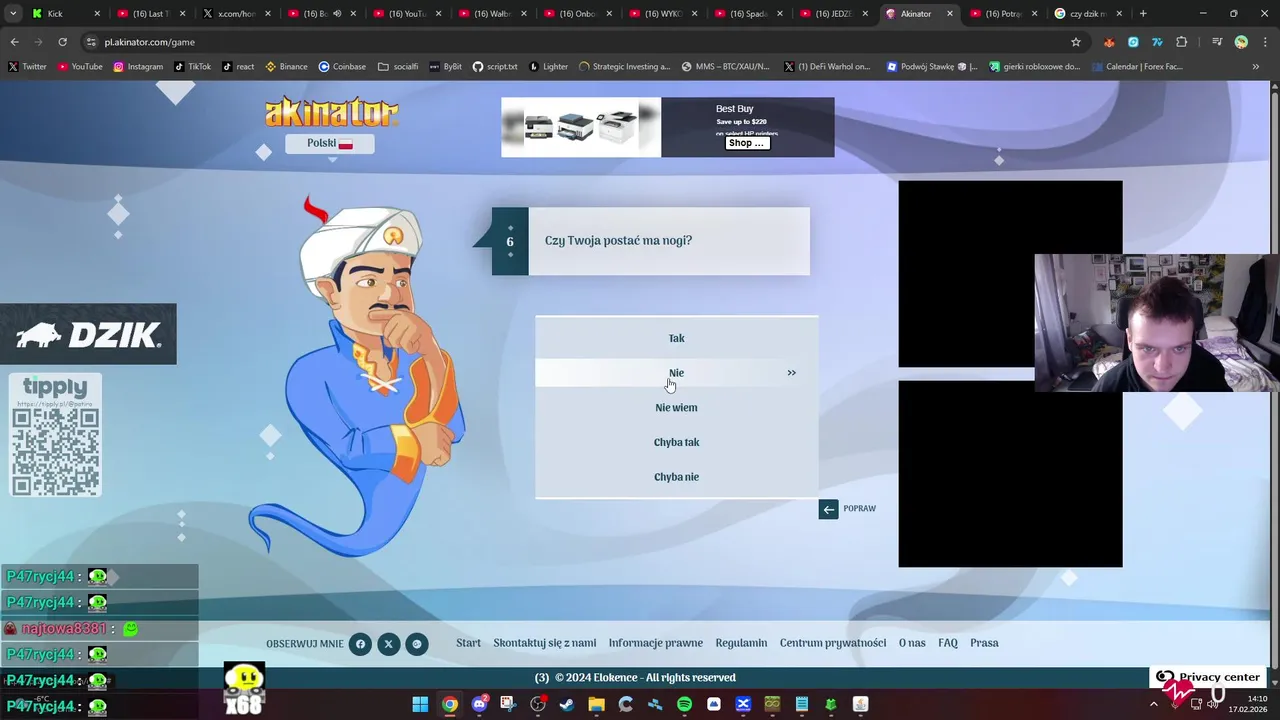The image size is (1280, 720).
Task: Click the address bar showing pl.akinator.com/game
Action: [x=575, y=42]
